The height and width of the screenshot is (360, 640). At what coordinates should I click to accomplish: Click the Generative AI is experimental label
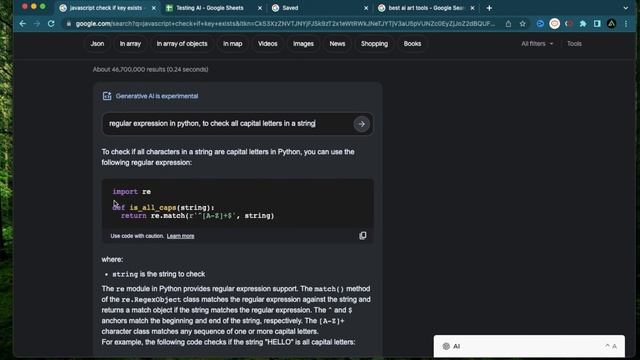(157, 96)
